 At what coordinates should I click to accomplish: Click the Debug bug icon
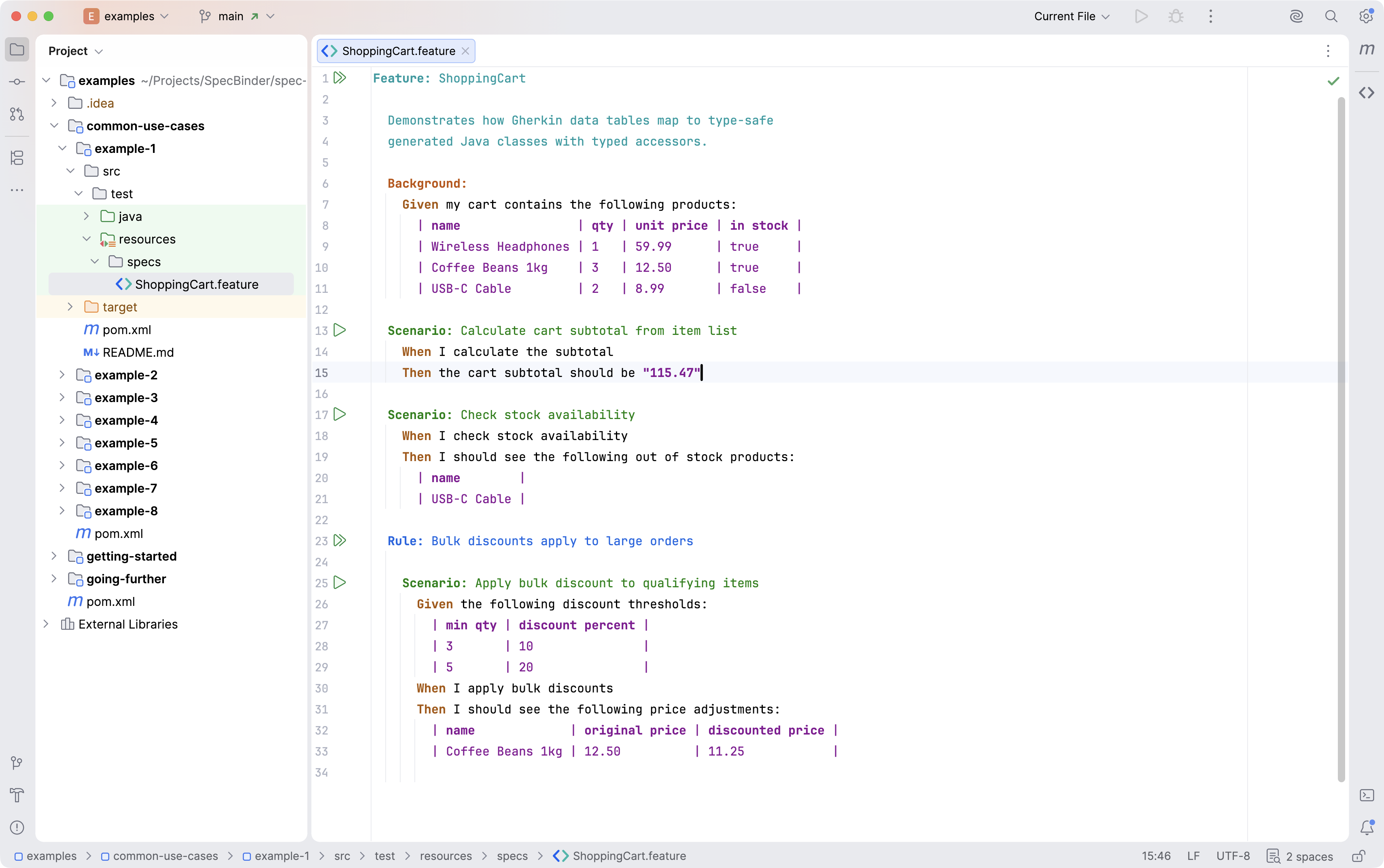[x=1176, y=16]
